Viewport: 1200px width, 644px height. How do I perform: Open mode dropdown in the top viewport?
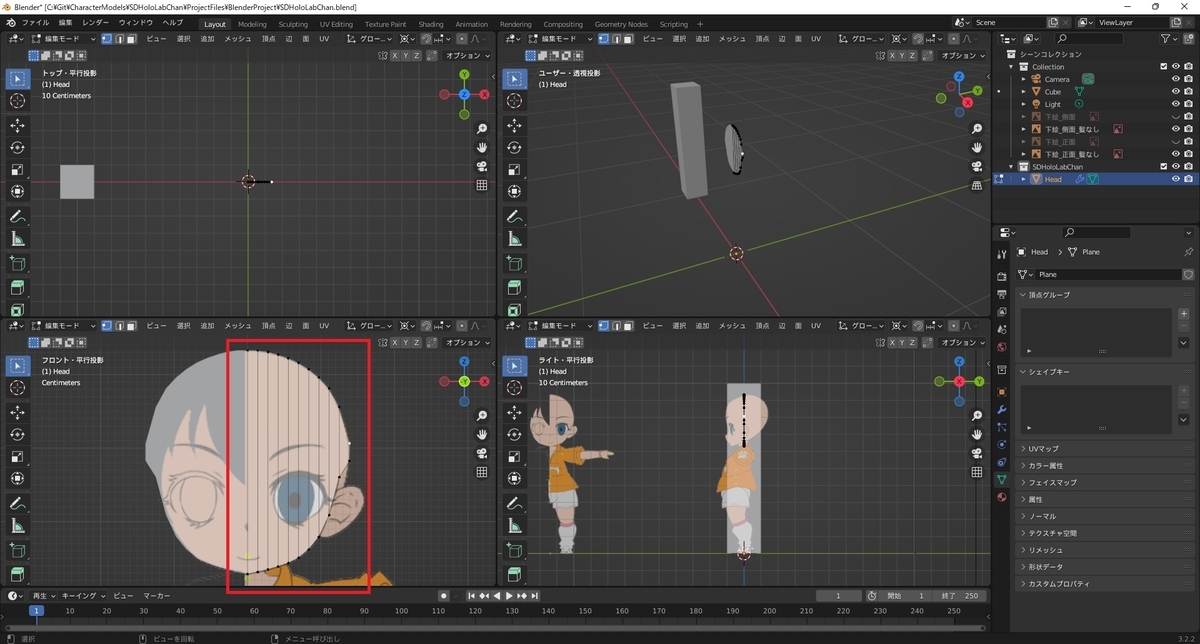62,39
